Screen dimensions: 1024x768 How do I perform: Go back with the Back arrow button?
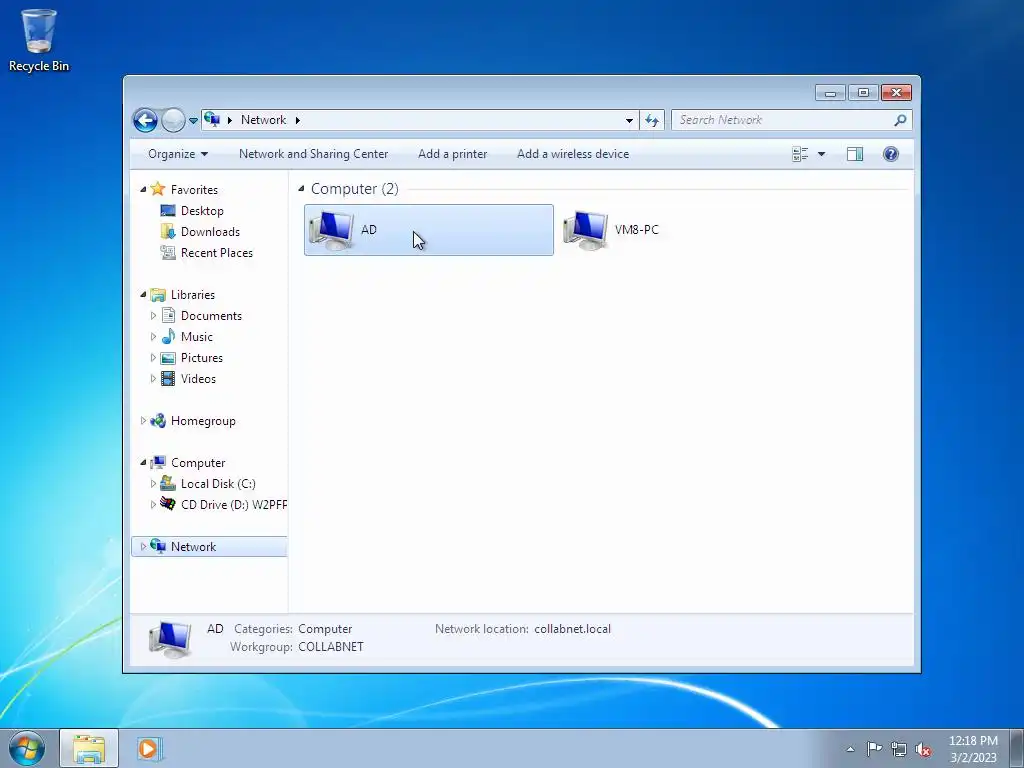pos(145,120)
